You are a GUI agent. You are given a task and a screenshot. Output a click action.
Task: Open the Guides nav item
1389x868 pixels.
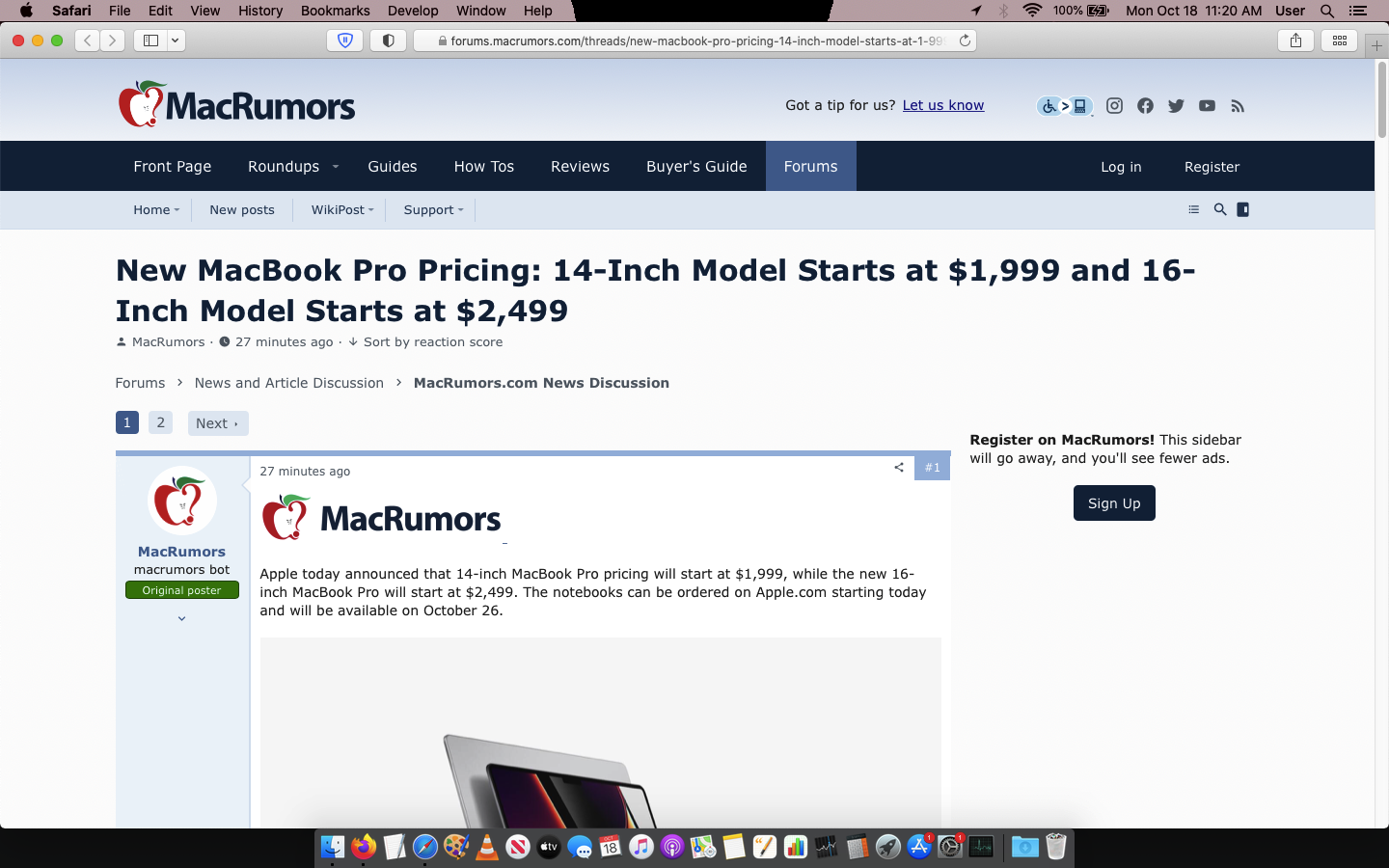coord(393,166)
